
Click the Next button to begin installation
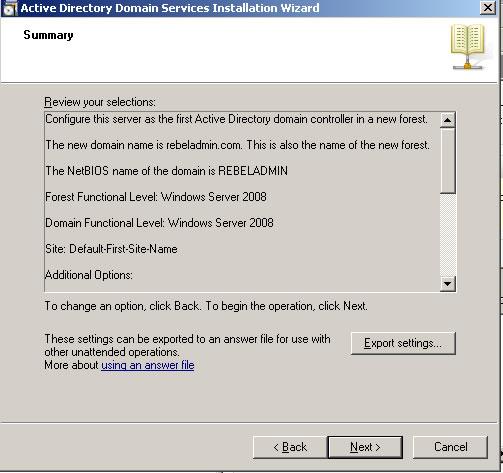(365, 447)
